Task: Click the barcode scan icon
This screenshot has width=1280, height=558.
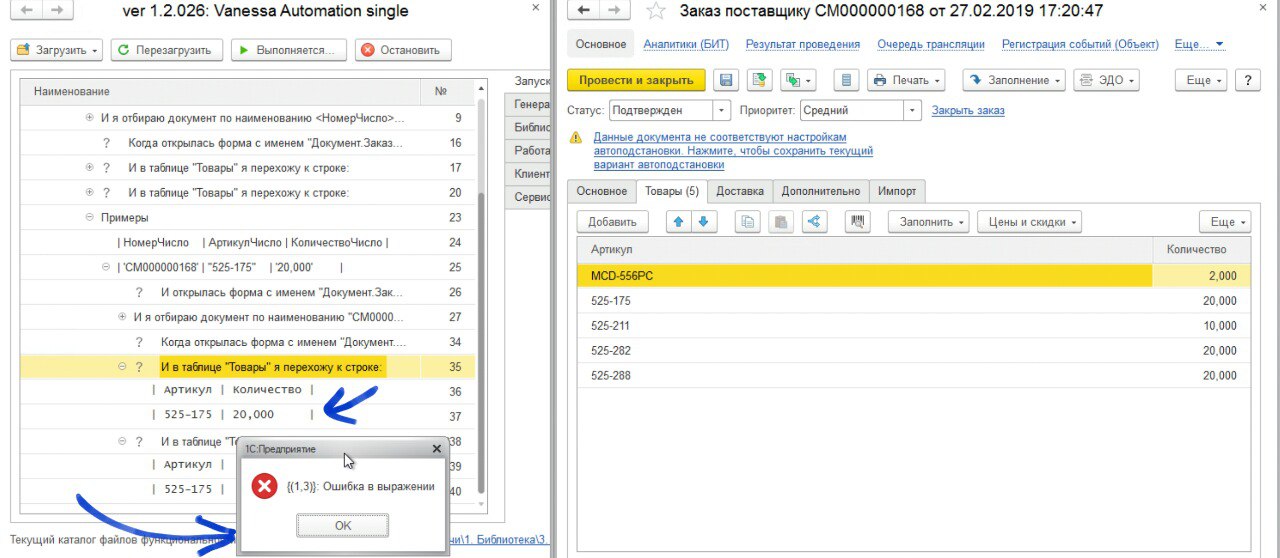Action: coord(857,222)
